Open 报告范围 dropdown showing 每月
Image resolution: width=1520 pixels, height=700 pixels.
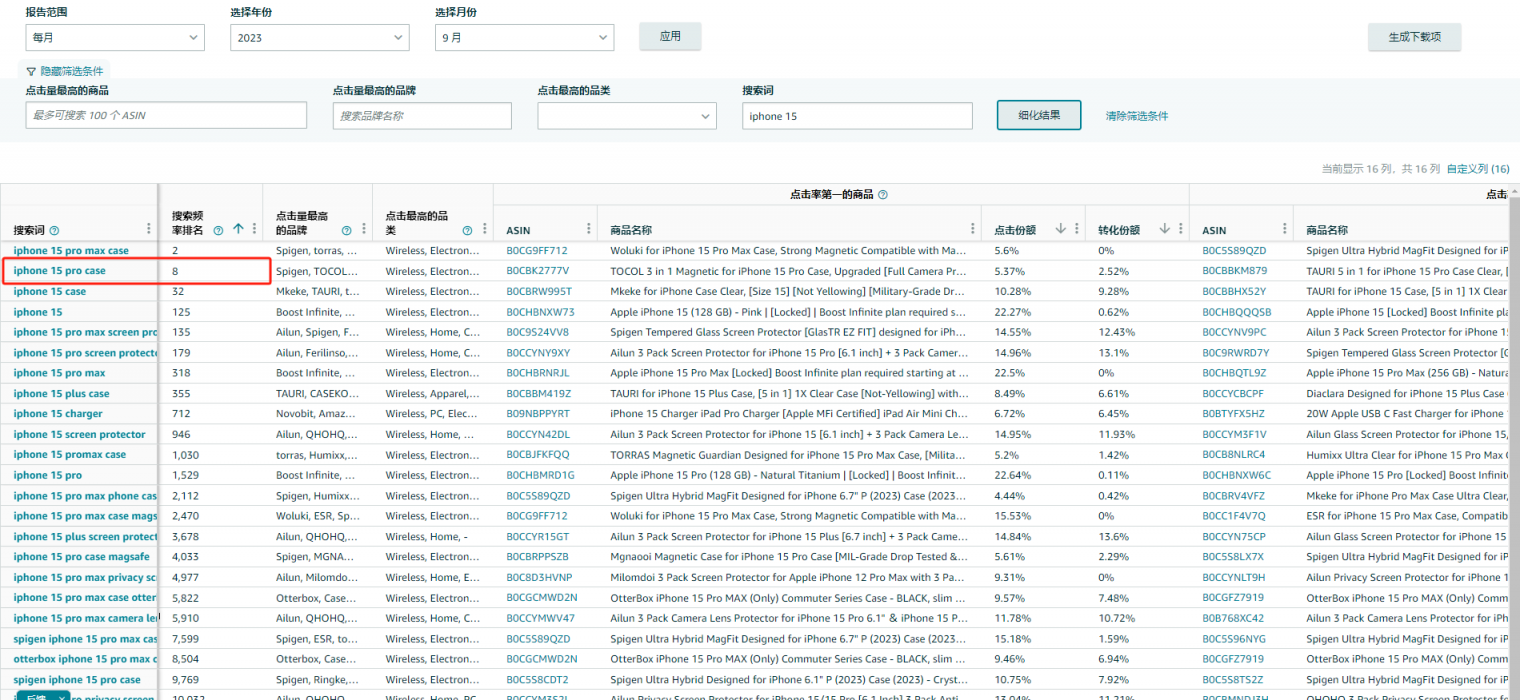(x=115, y=37)
